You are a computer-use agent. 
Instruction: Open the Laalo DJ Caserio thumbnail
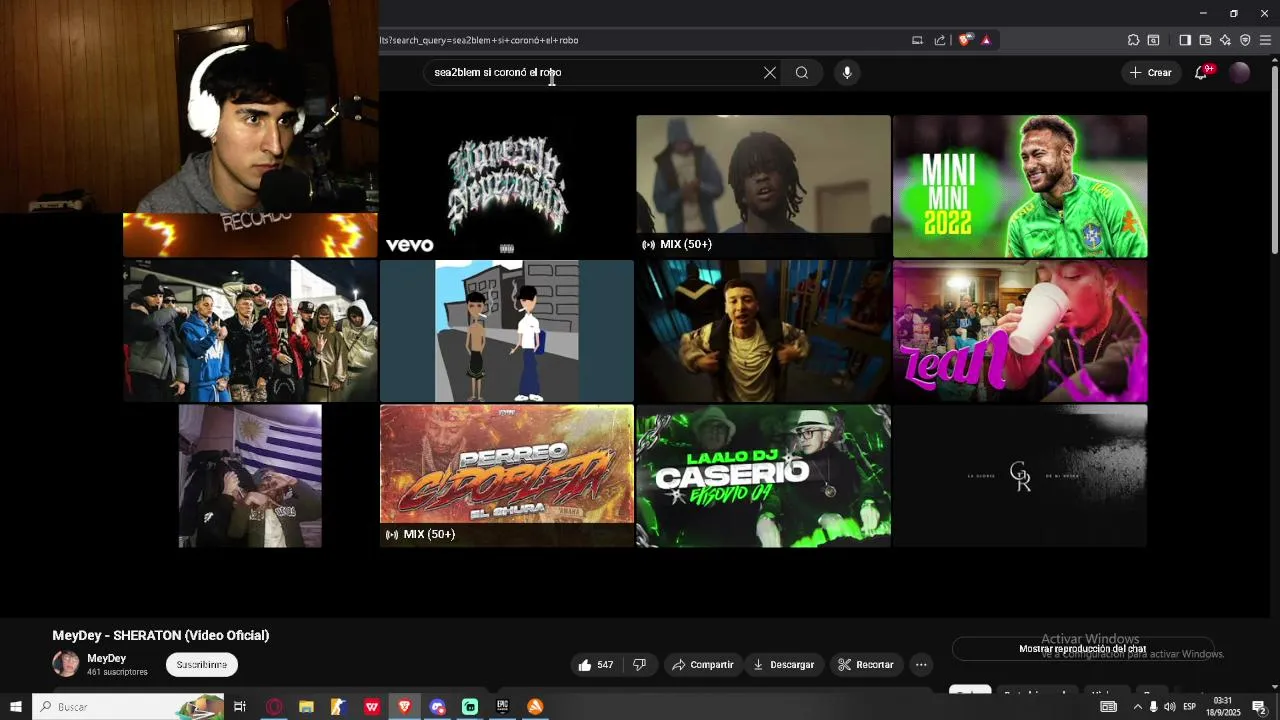[x=763, y=476]
